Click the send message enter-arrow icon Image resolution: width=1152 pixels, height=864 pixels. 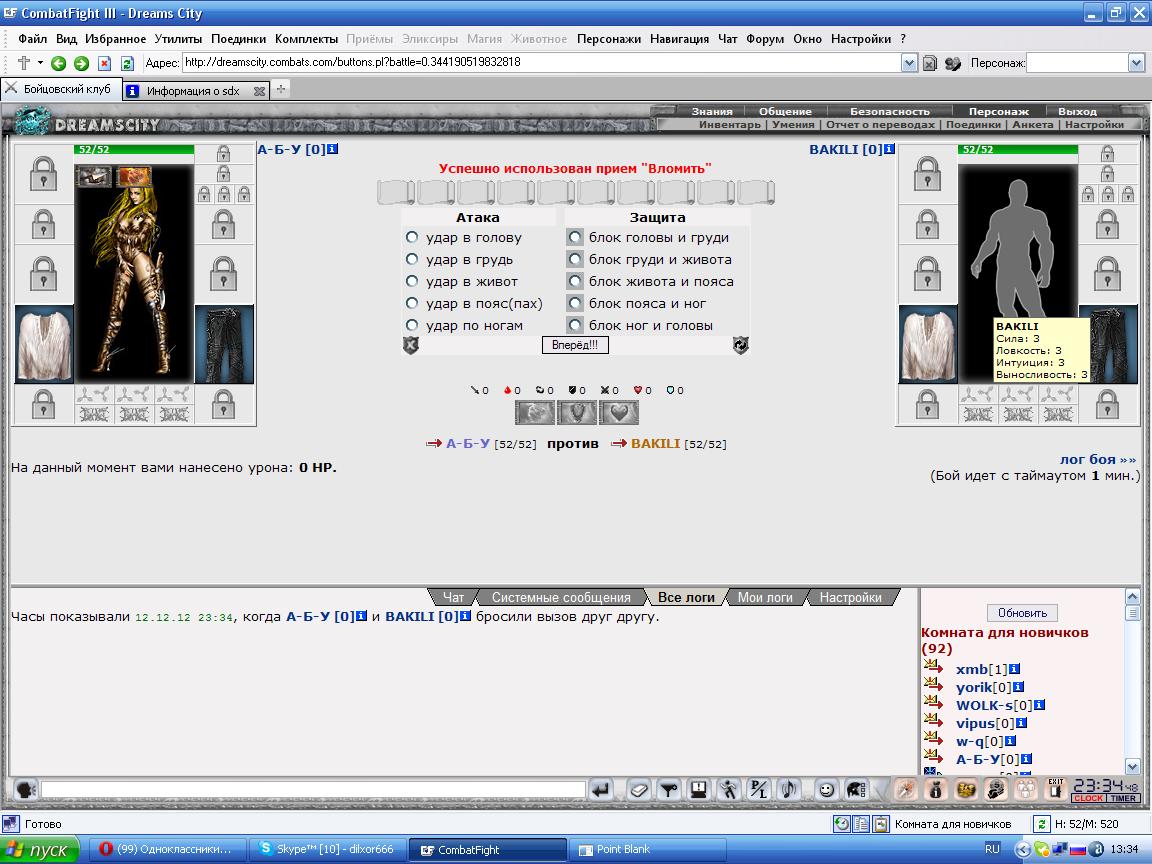coord(601,790)
